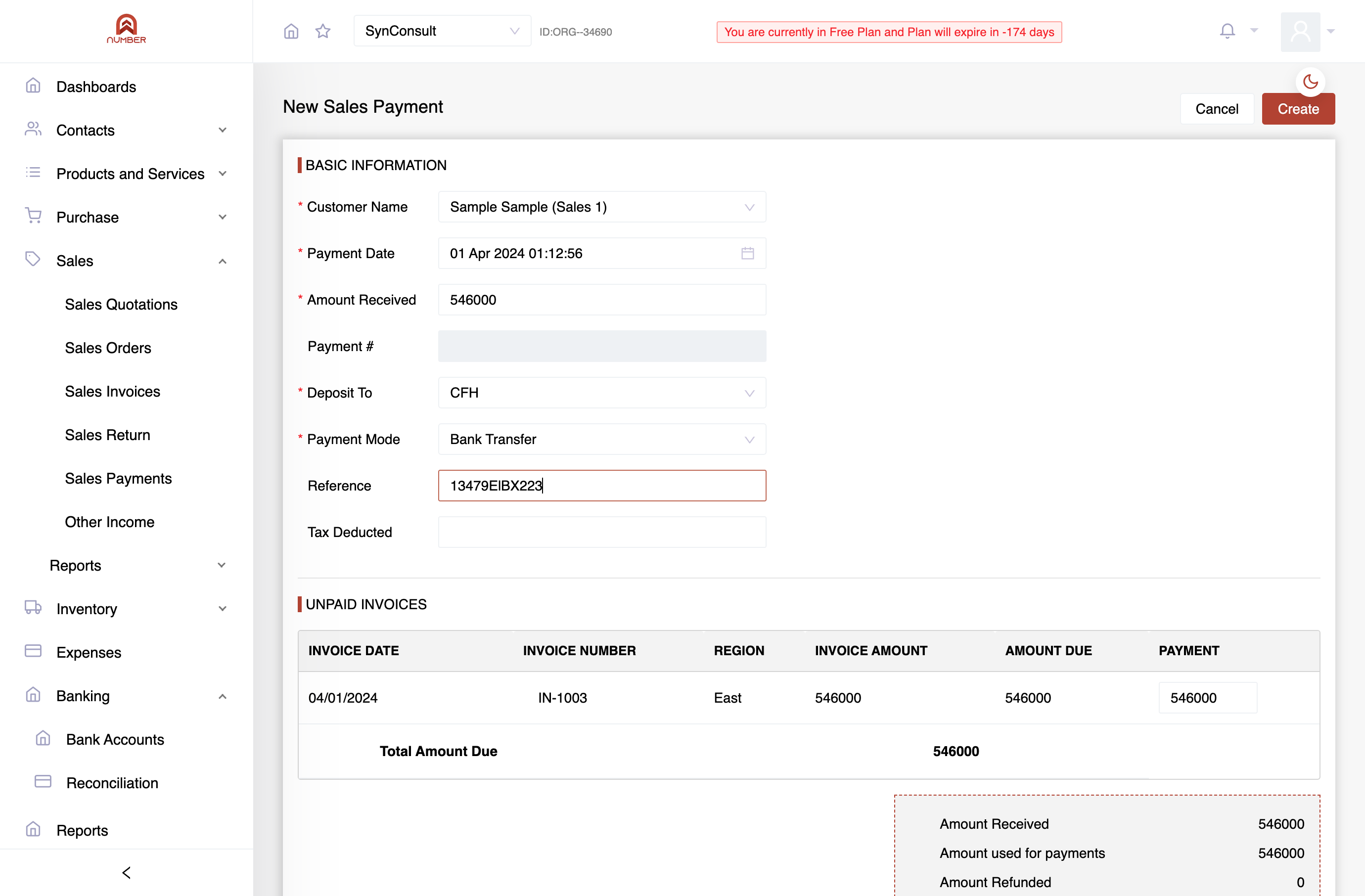Viewport: 1365px width, 896px height.
Task: Open the Payment Mode dropdown
Action: tap(601, 439)
